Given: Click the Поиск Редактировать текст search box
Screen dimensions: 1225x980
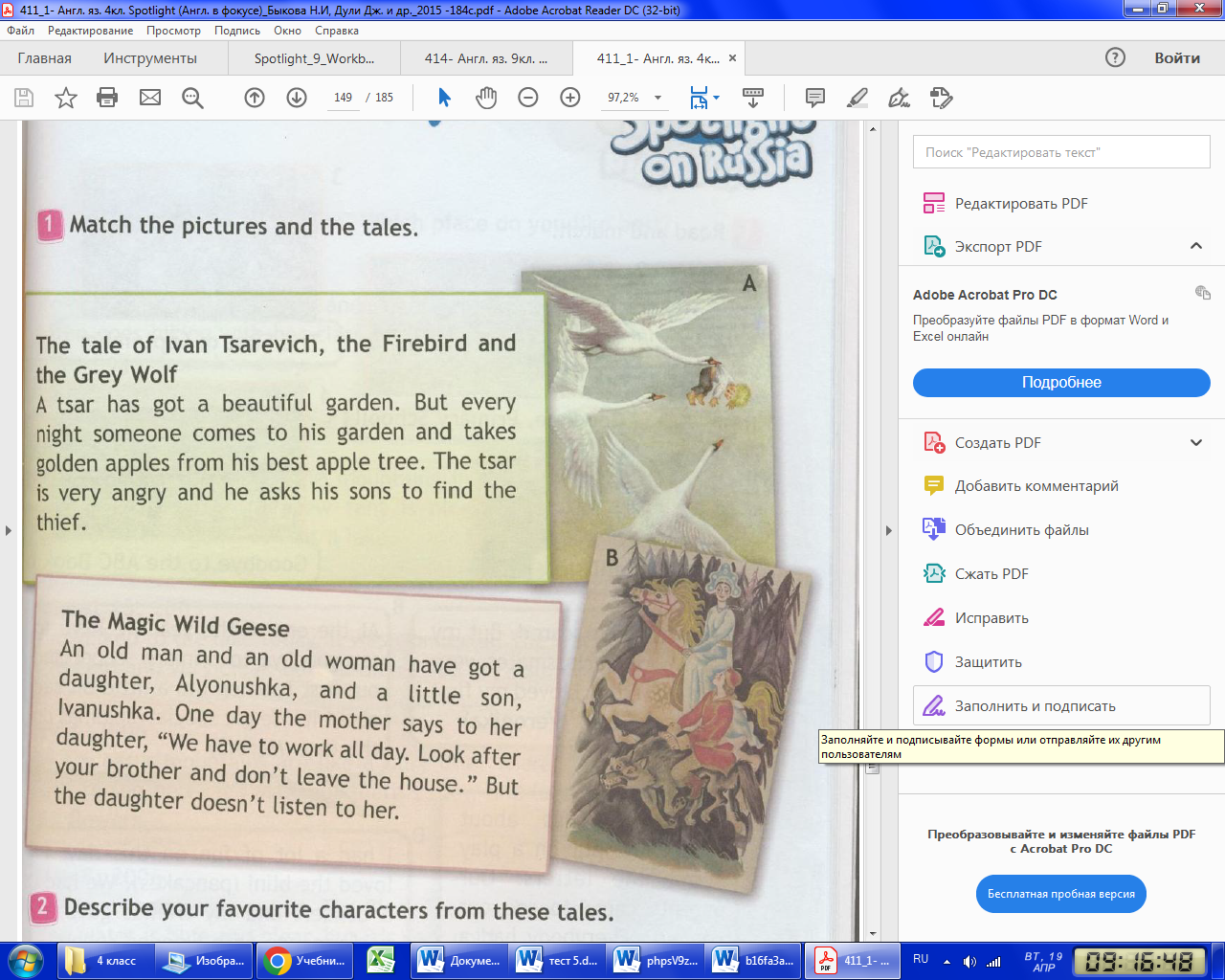Looking at the screenshot, I should coord(1061,152).
